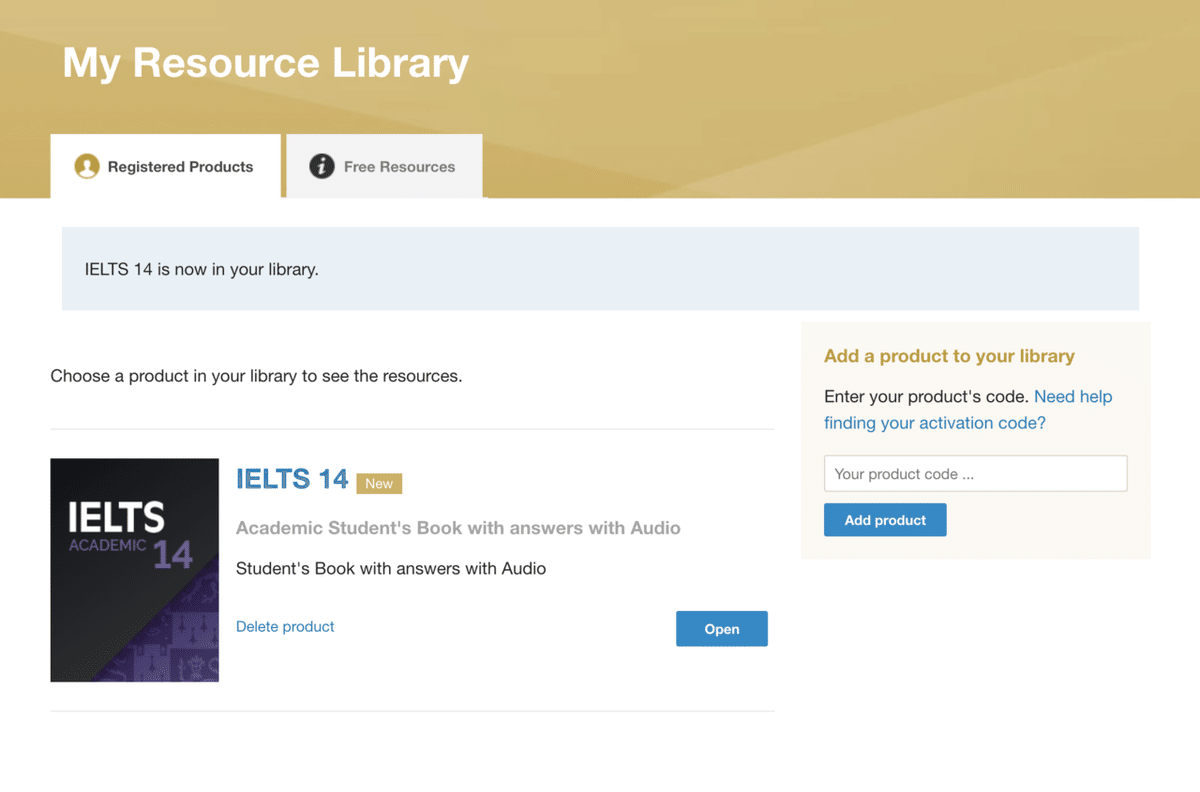Open the IELTS 14 title link
Image resolution: width=1200 pixels, height=792 pixels.
click(x=292, y=479)
